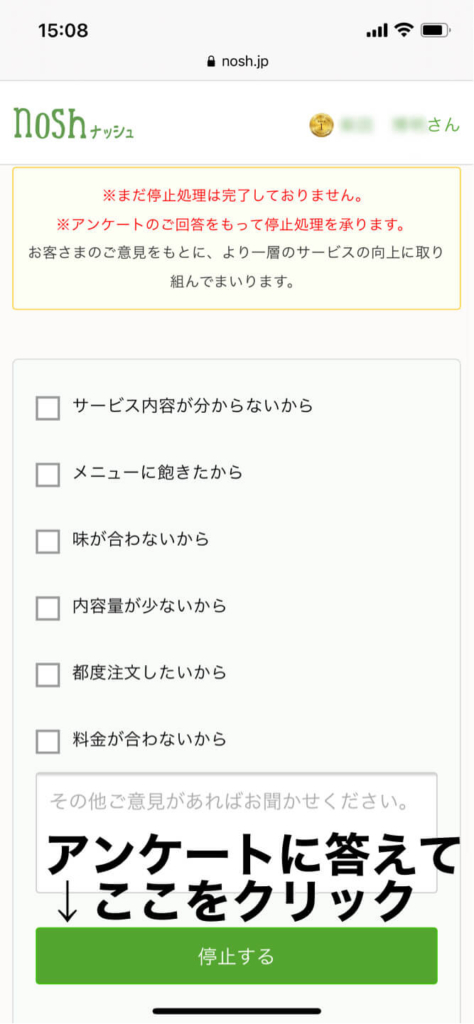This screenshot has width=474, height=1024.
Task: Tap the yellow notice box about 停止処理
Action: click(x=237, y=238)
